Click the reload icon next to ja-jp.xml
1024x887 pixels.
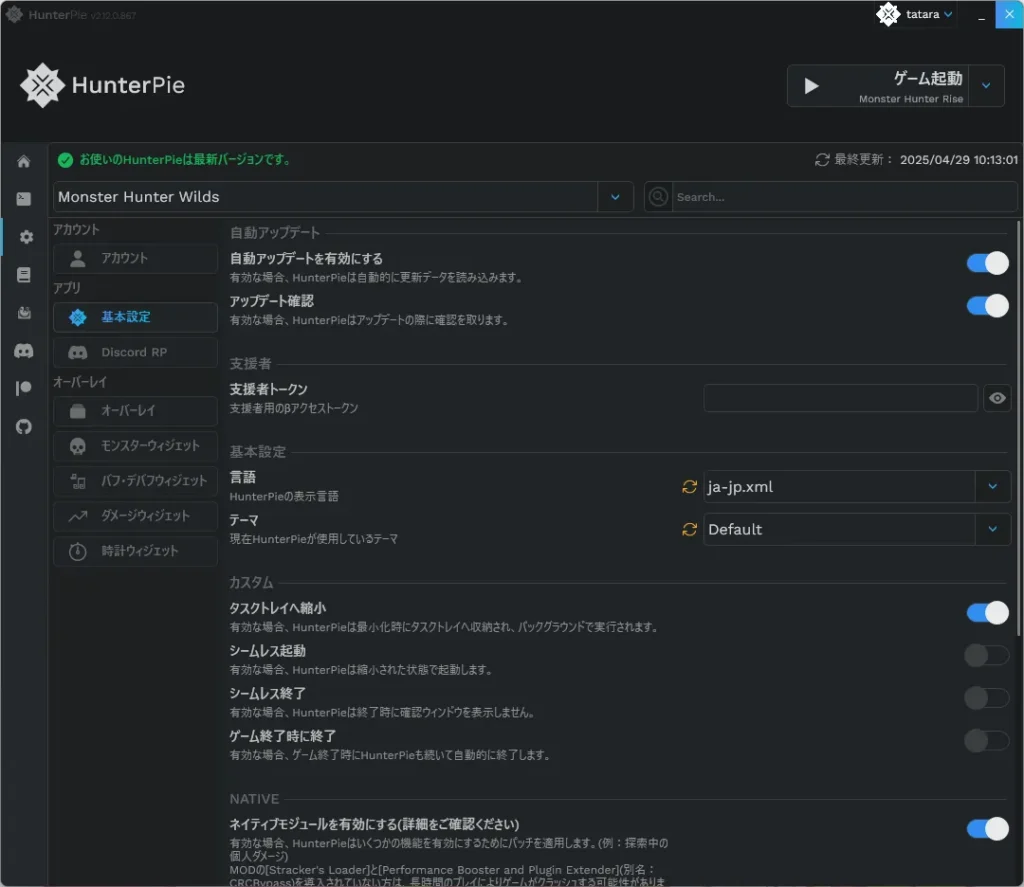689,487
